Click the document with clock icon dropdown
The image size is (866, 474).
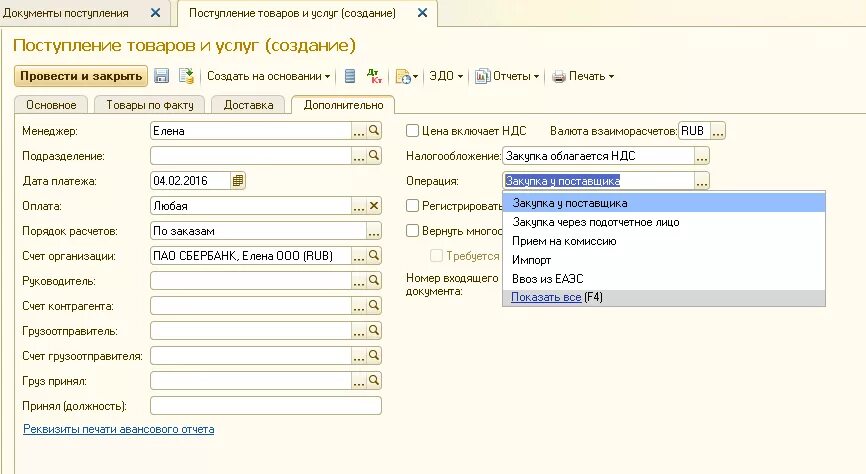pyautogui.click(x=407, y=76)
